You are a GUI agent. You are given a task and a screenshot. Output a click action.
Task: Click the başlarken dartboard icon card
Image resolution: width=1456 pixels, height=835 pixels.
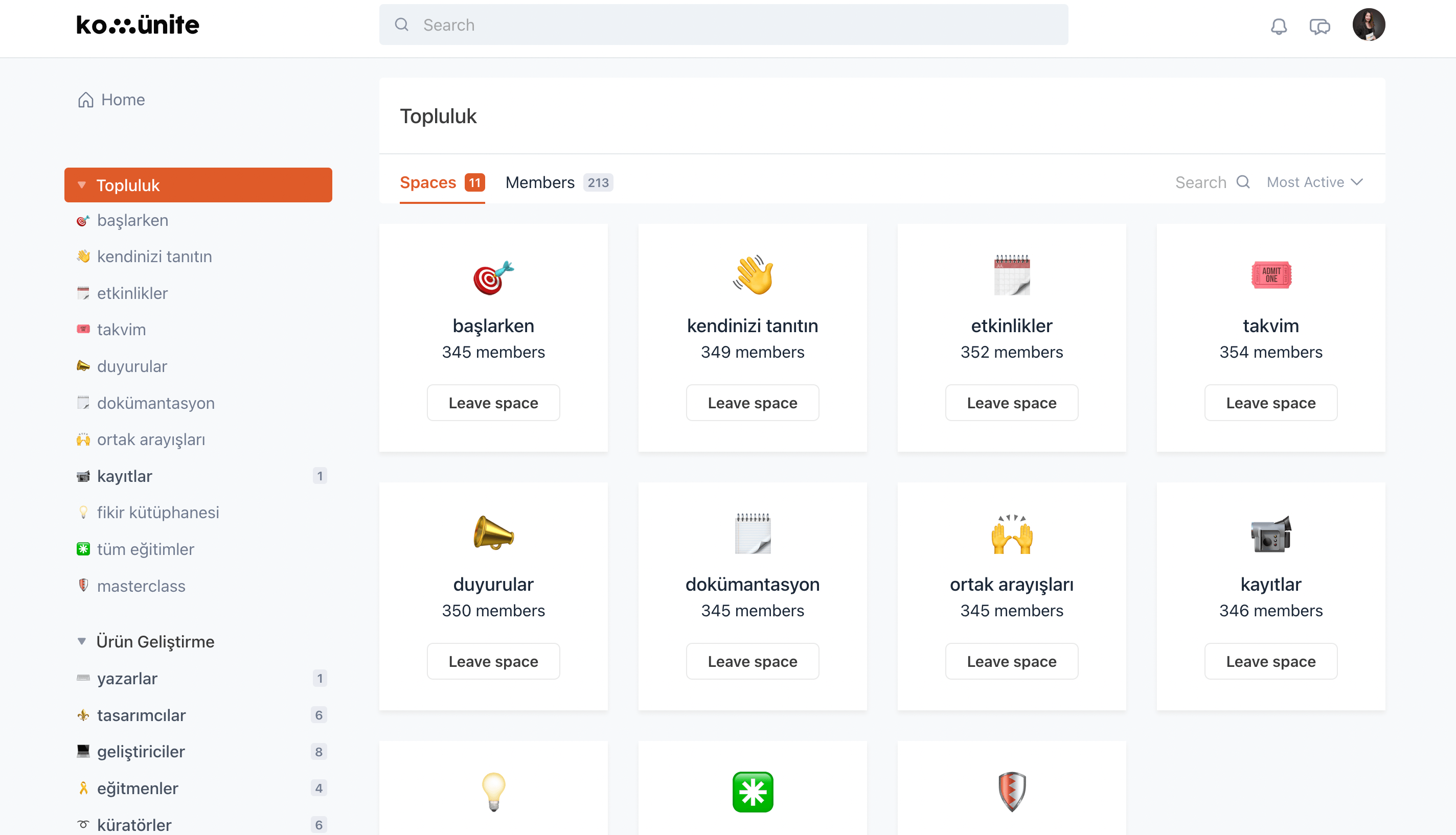(493, 276)
